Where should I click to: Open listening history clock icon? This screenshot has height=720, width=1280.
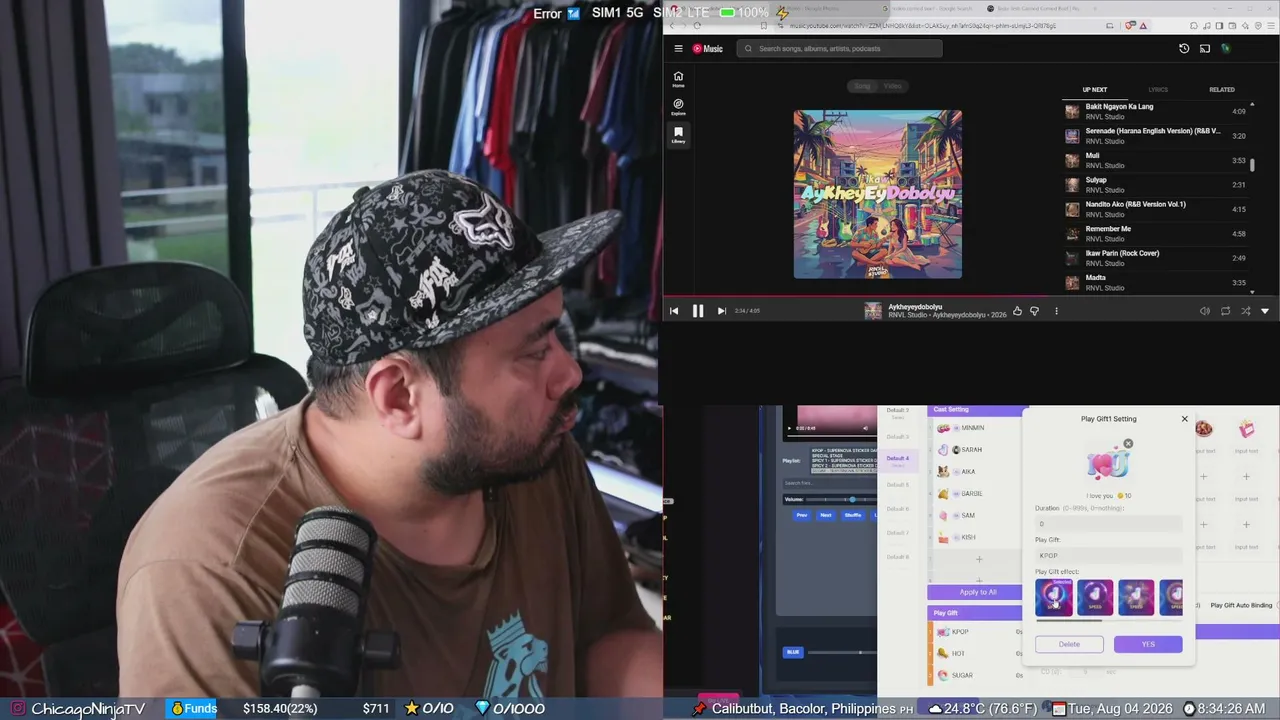pyautogui.click(x=1184, y=48)
